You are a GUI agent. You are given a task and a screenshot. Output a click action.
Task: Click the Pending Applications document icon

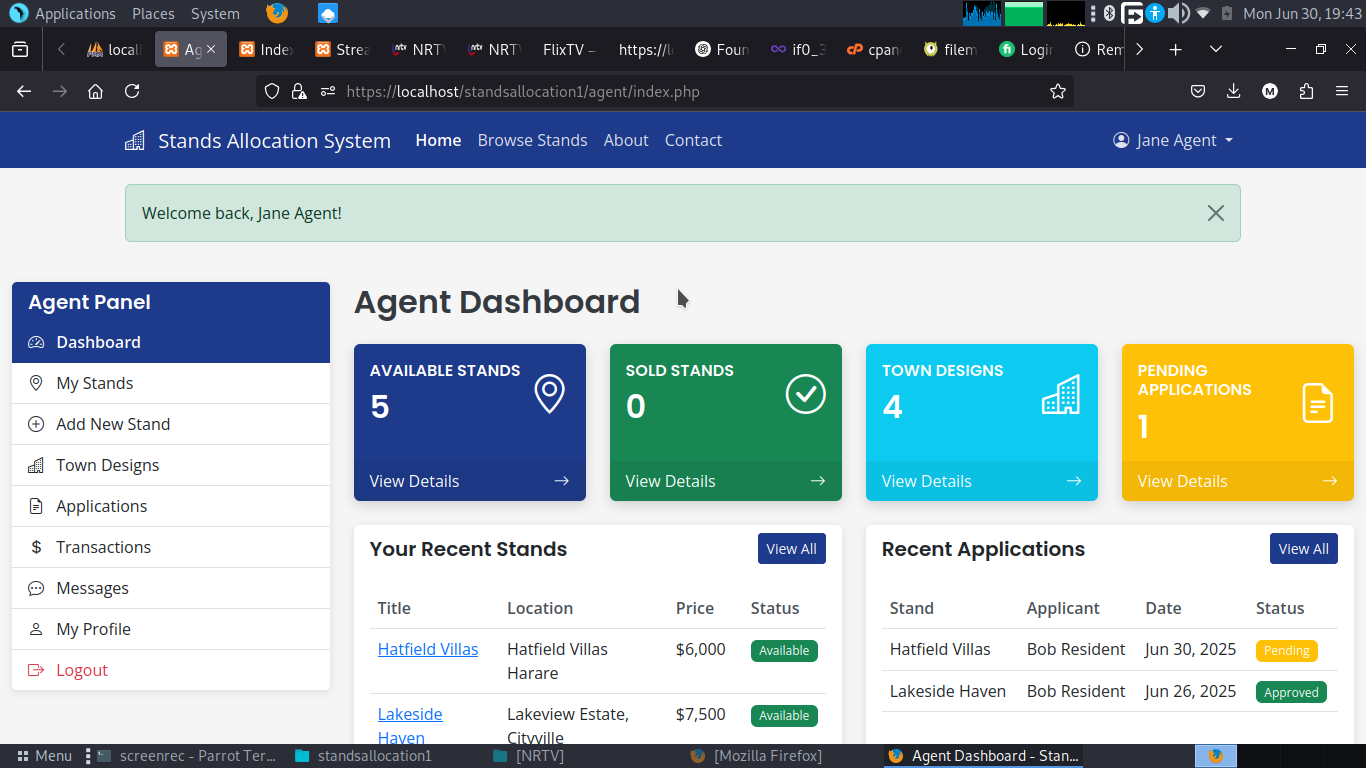pyautogui.click(x=1318, y=403)
